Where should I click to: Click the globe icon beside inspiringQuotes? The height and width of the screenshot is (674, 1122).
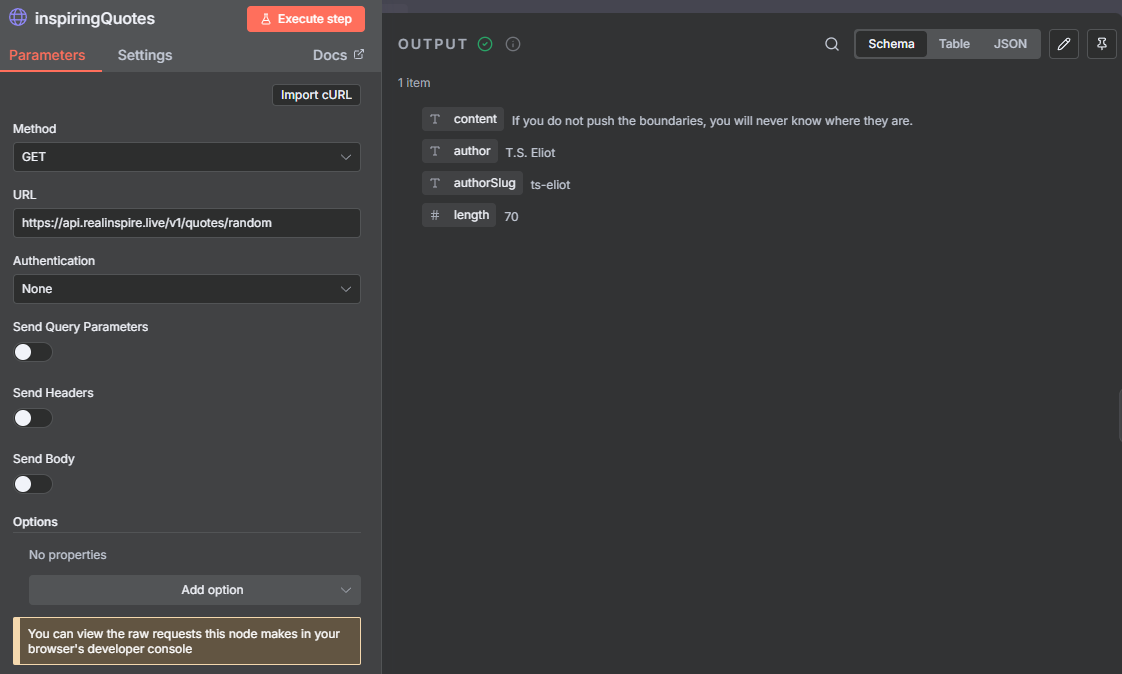pos(18,18)
